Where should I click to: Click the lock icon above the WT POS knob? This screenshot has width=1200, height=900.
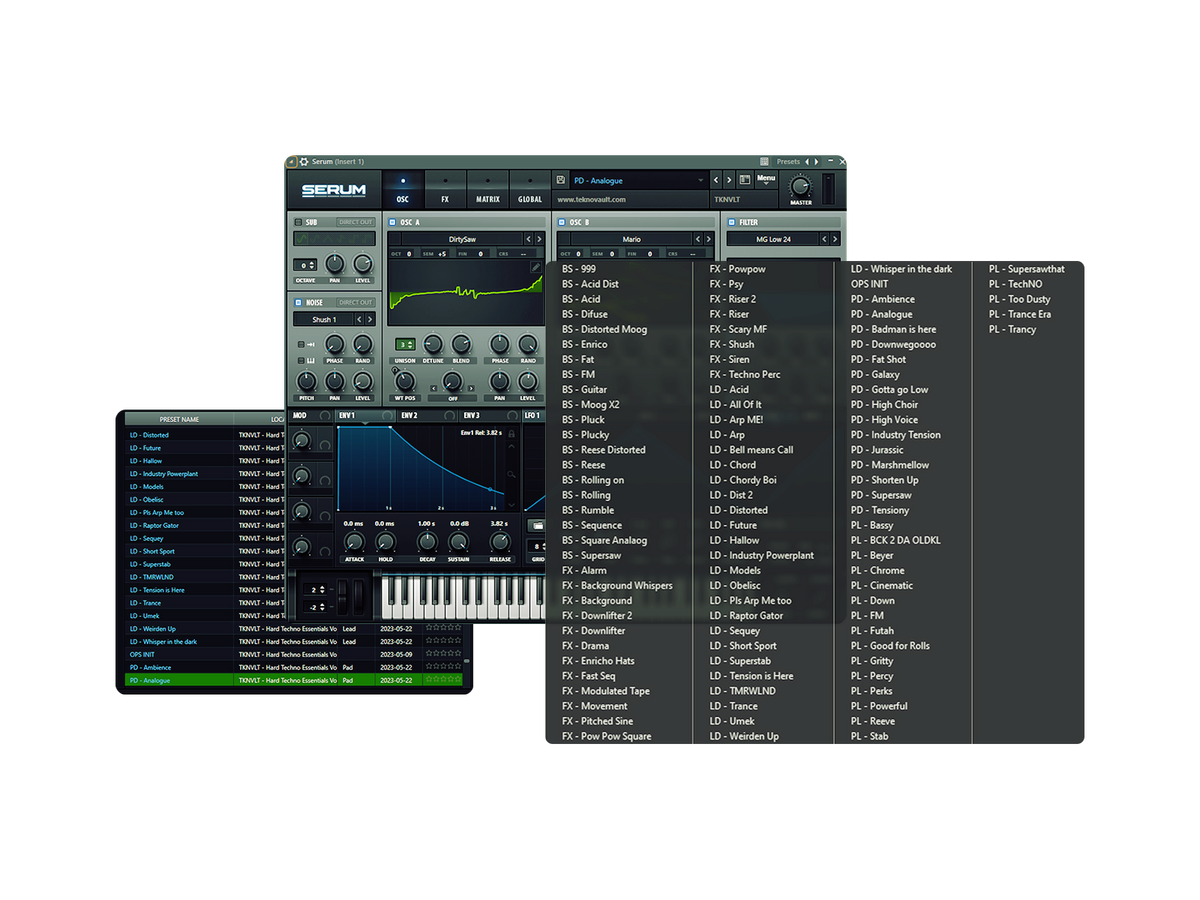394,369
